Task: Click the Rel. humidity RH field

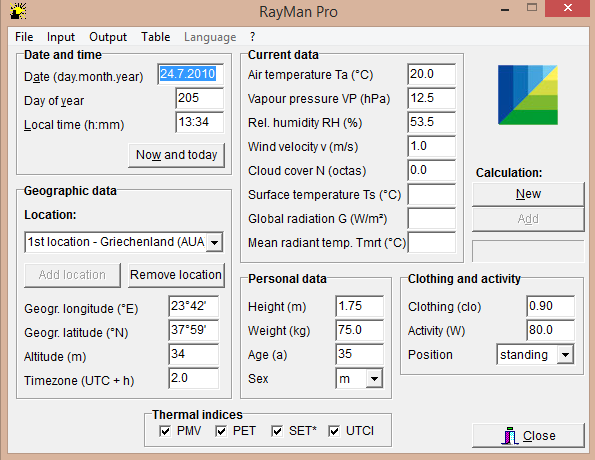Action: click(431, 122)
